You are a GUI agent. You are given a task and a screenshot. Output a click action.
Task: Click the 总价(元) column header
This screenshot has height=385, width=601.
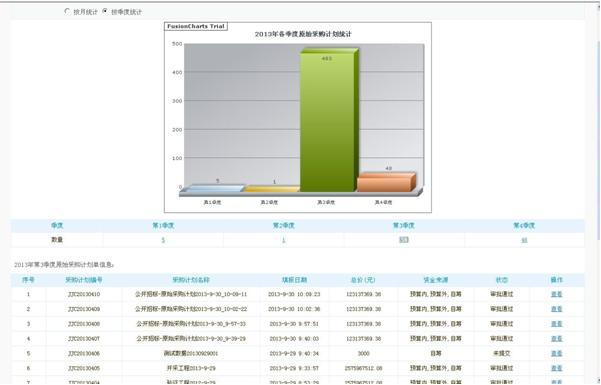pos(363,280)
